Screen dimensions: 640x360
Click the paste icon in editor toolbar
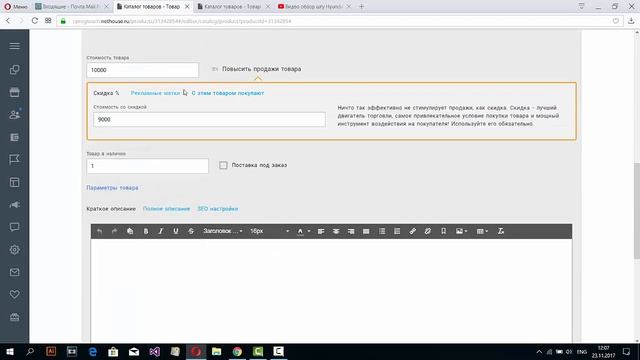[x=130, y=231]
